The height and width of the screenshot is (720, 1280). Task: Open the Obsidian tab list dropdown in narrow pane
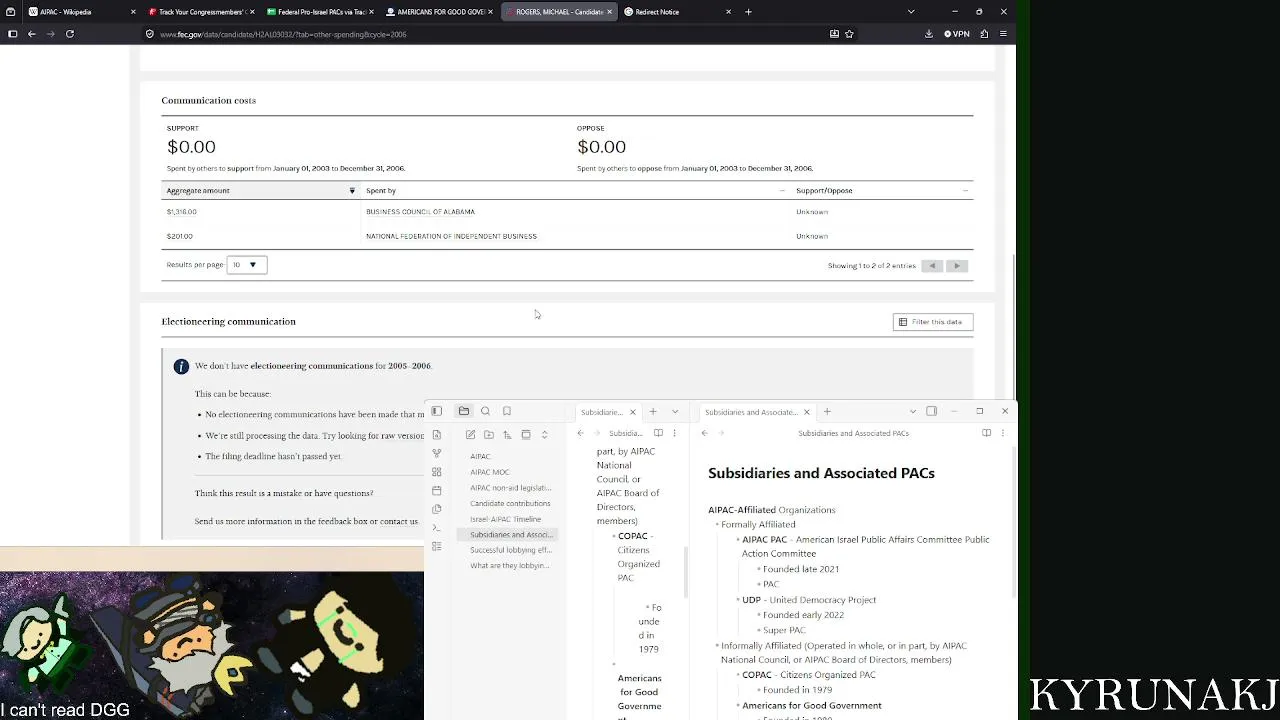675,411
